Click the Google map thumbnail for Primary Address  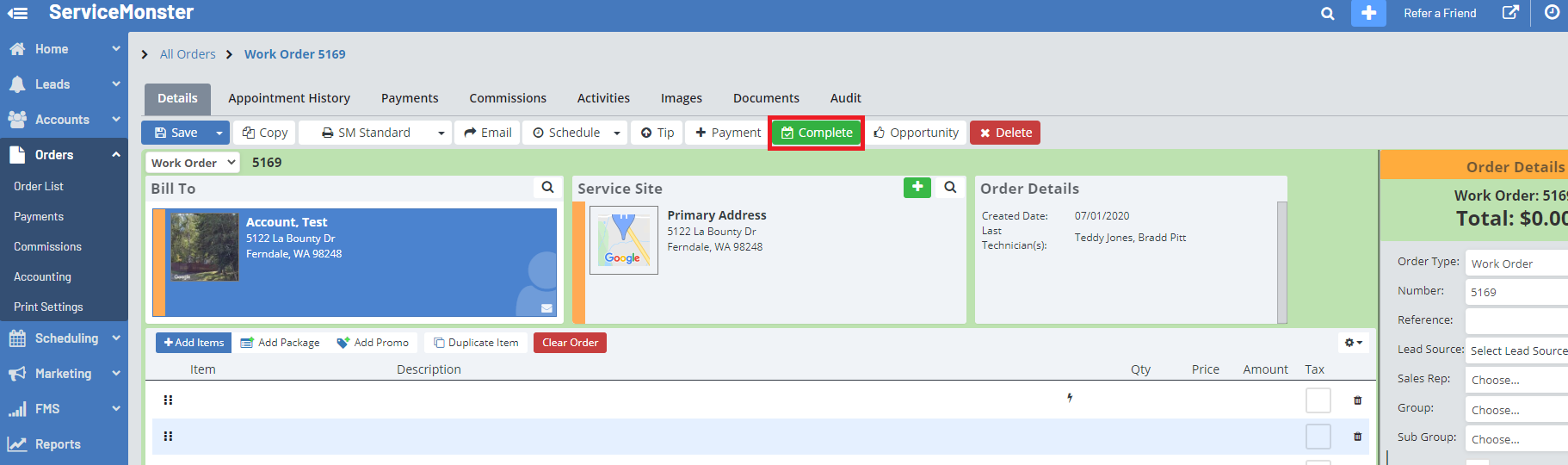[623, 240]
